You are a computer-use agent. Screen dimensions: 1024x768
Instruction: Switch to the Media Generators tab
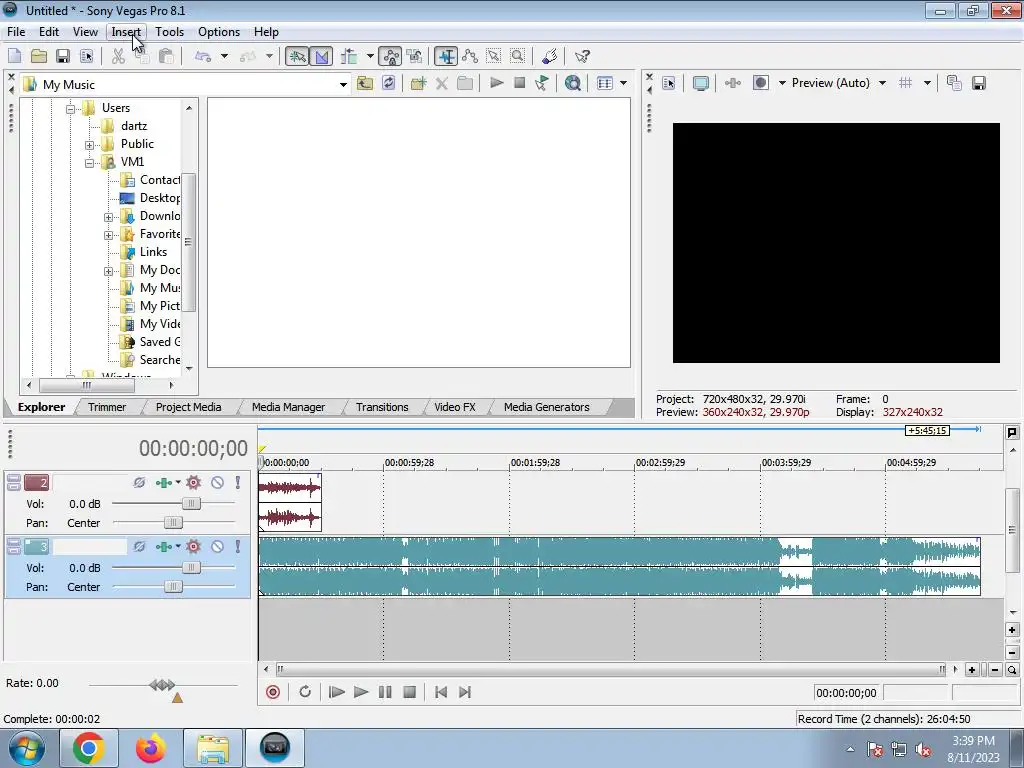547,407
